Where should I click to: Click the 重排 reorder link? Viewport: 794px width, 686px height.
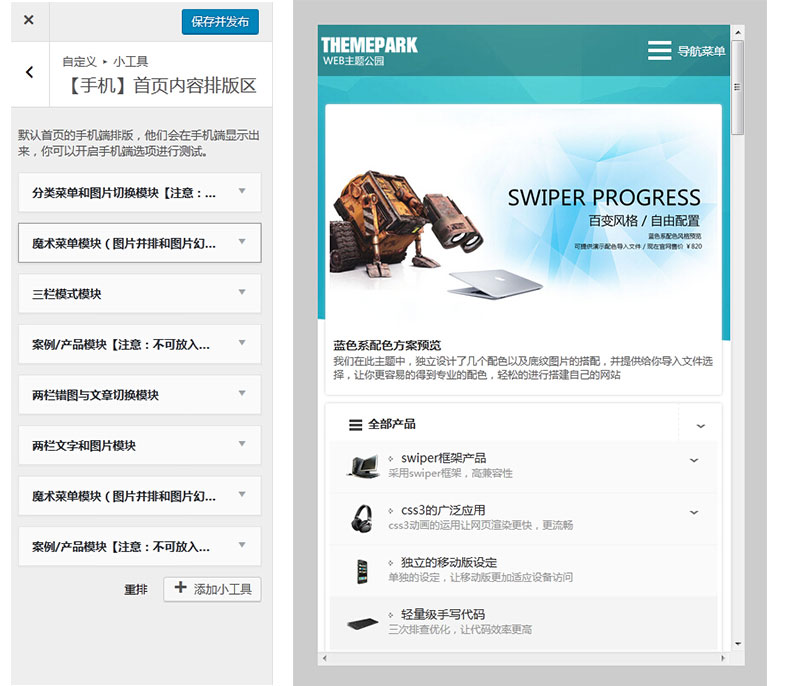[x=136, y=590]
